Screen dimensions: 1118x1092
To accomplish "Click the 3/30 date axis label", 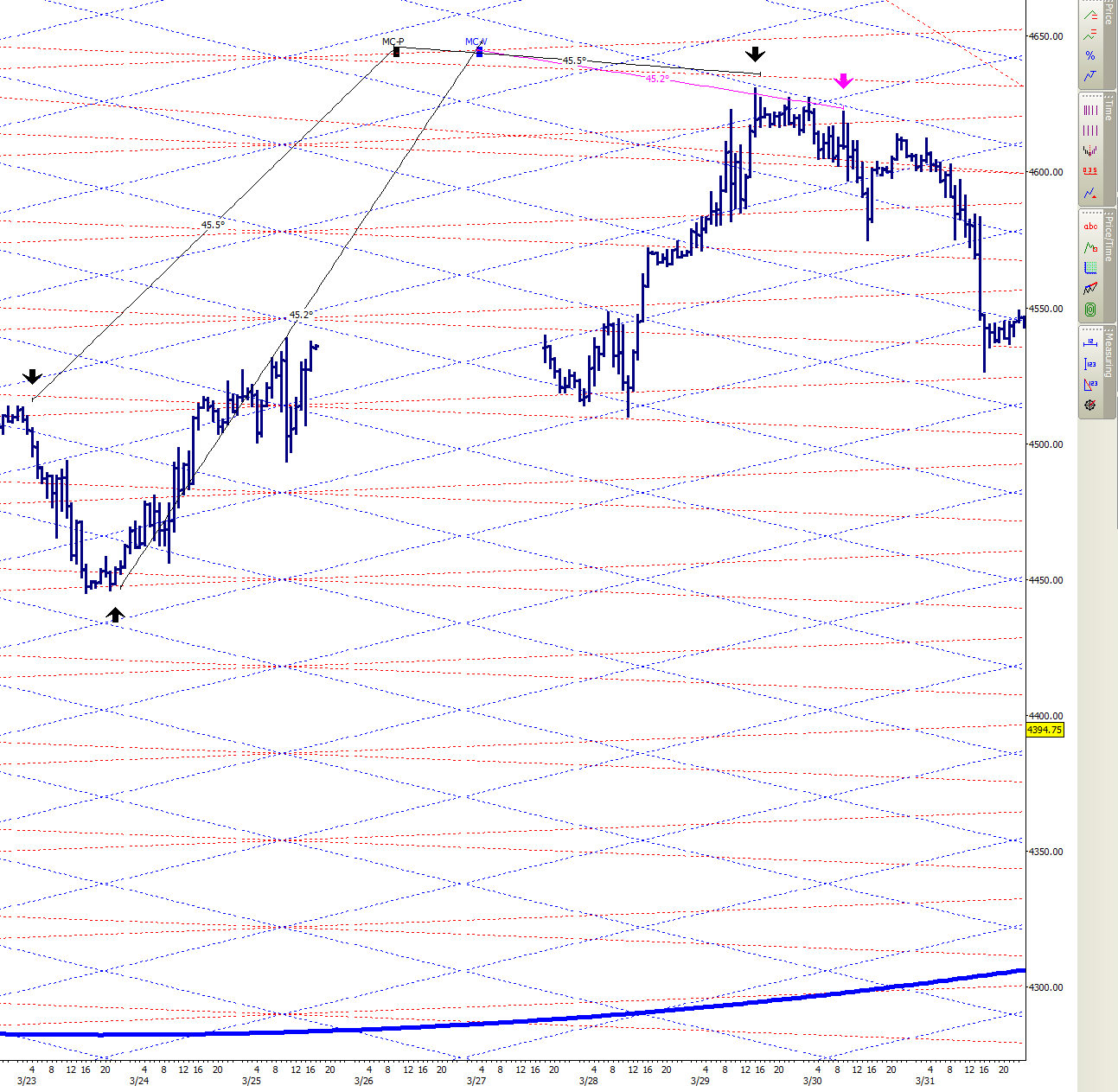I will coord(813,1081).
